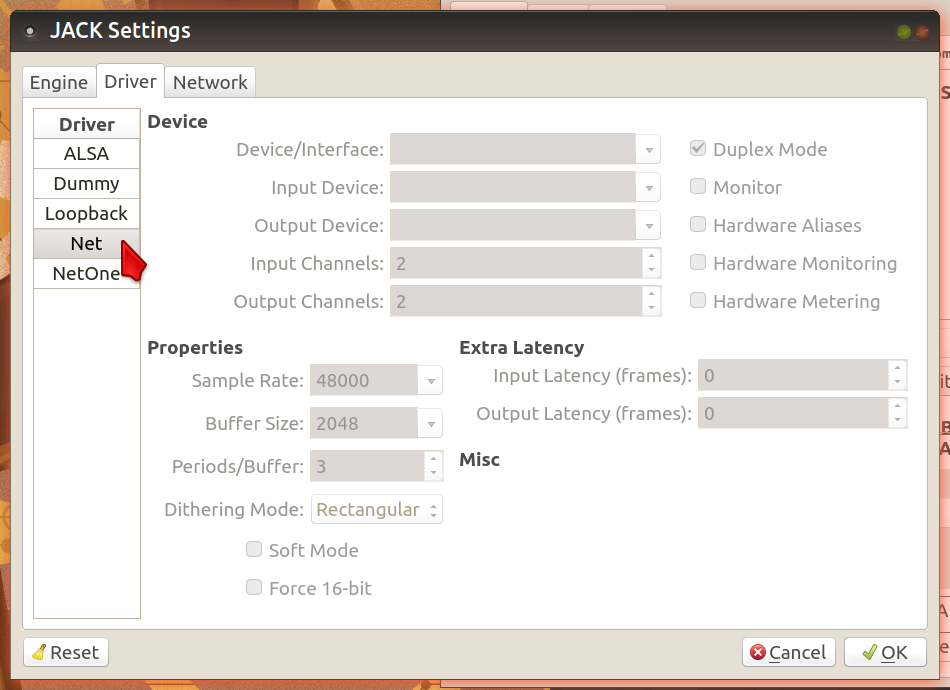Viewport: 950px width, 690px height.
Task: Click the Driver column header
Action: coord(87,124)
